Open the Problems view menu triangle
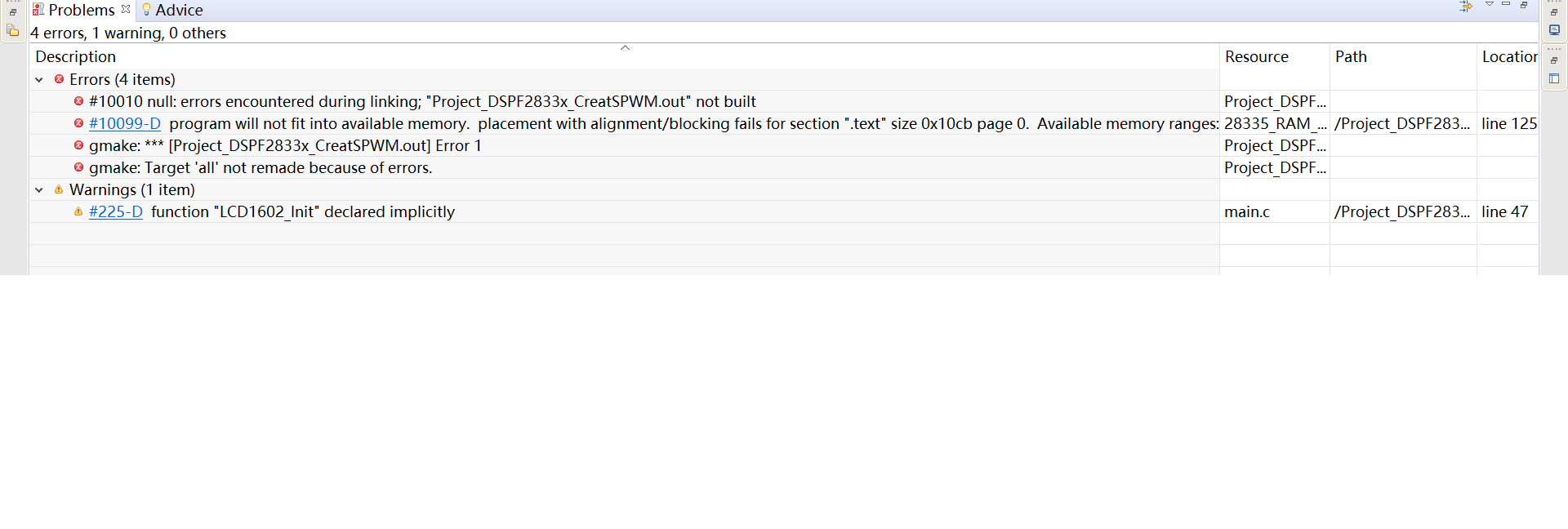 point(1490,5)
